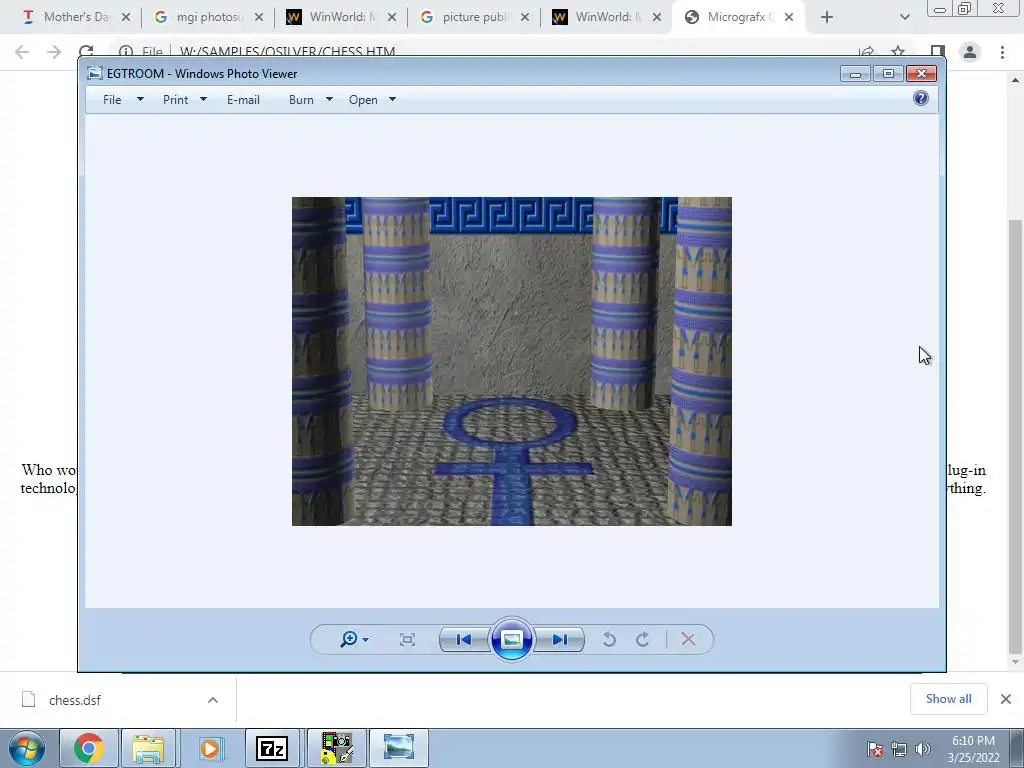Switch to mgi photosuite Google tab
1024x768 pixels.
click(209, 17)
